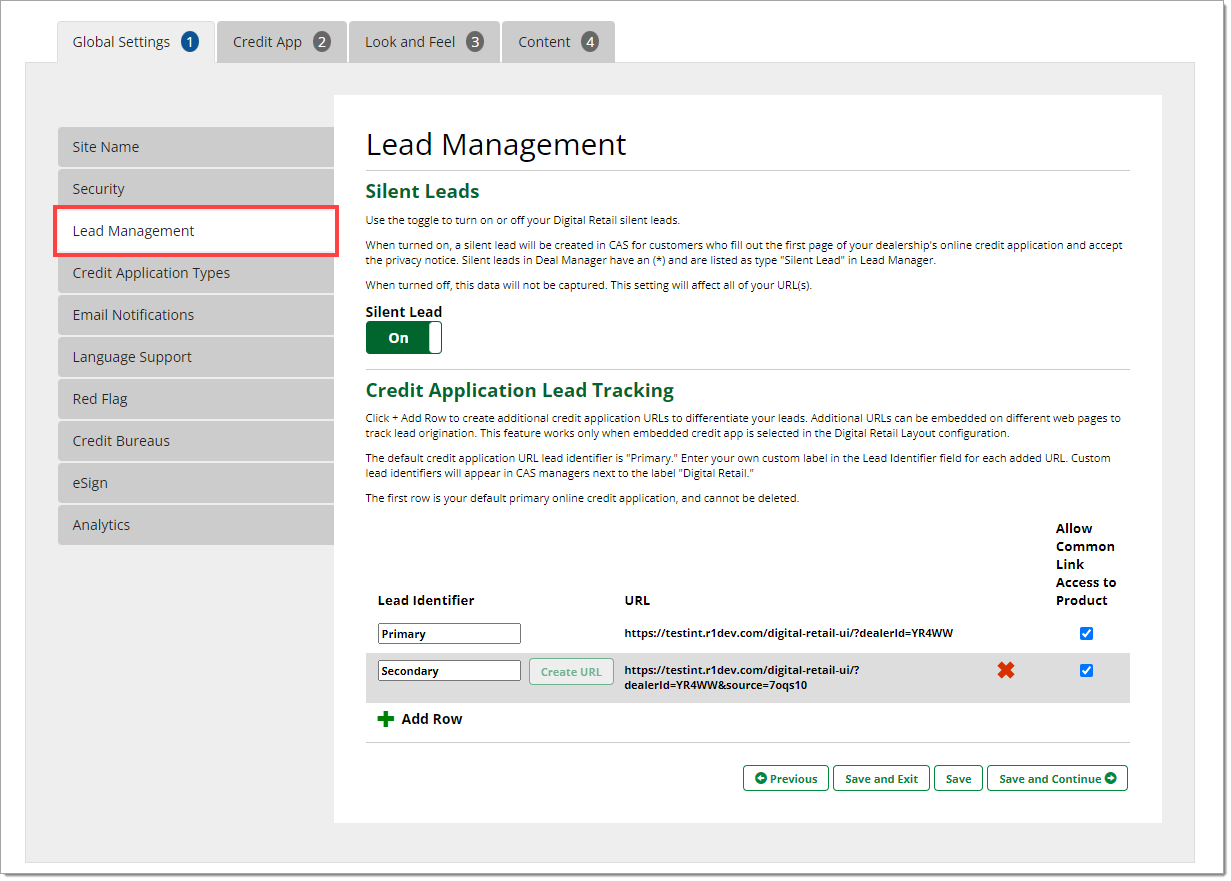1231x881 pixels.
Task: Click the step 1 badge on Global Settings tab
Action: pos(190,42)
